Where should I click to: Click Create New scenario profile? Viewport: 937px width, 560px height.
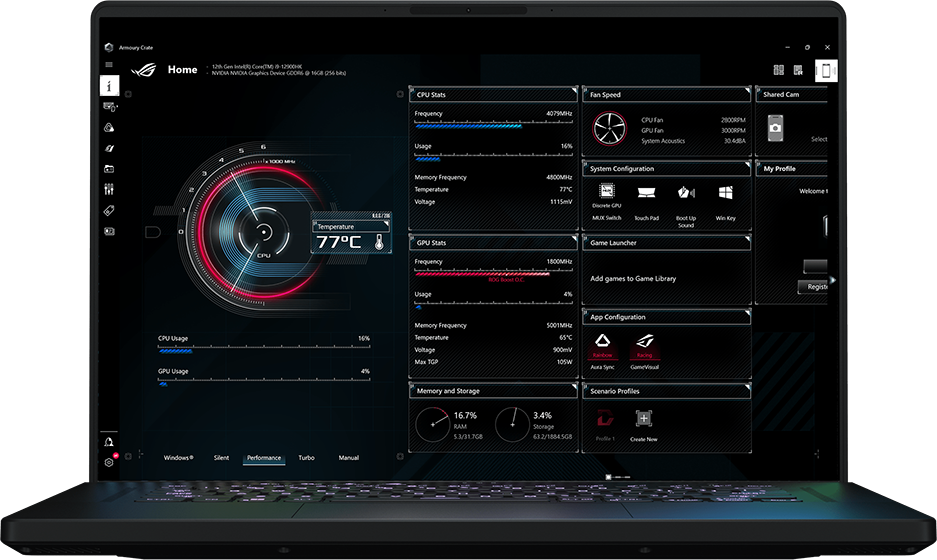(x=644, y=424)
